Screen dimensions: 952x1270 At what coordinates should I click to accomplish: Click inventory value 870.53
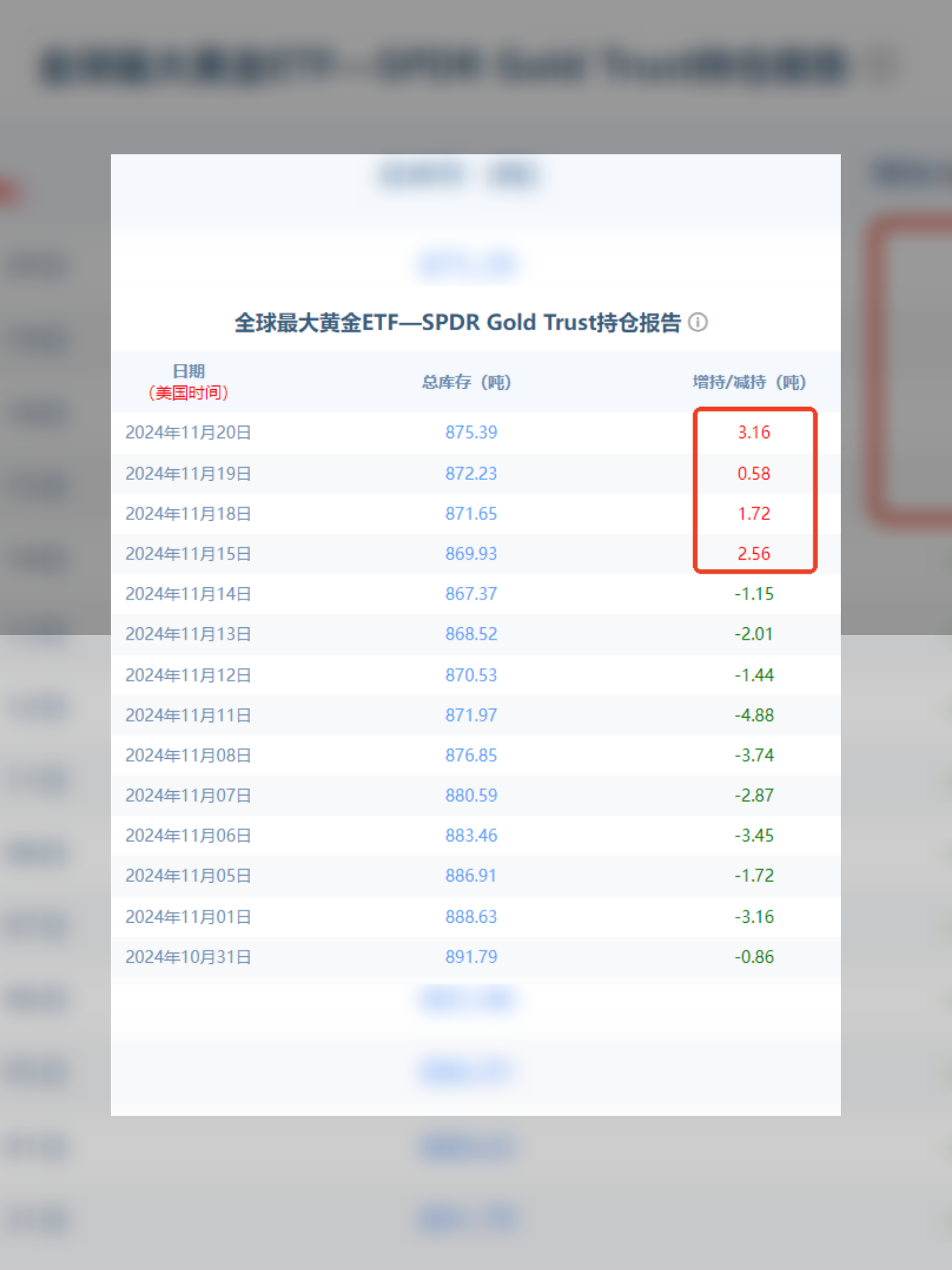coord(471,675)
